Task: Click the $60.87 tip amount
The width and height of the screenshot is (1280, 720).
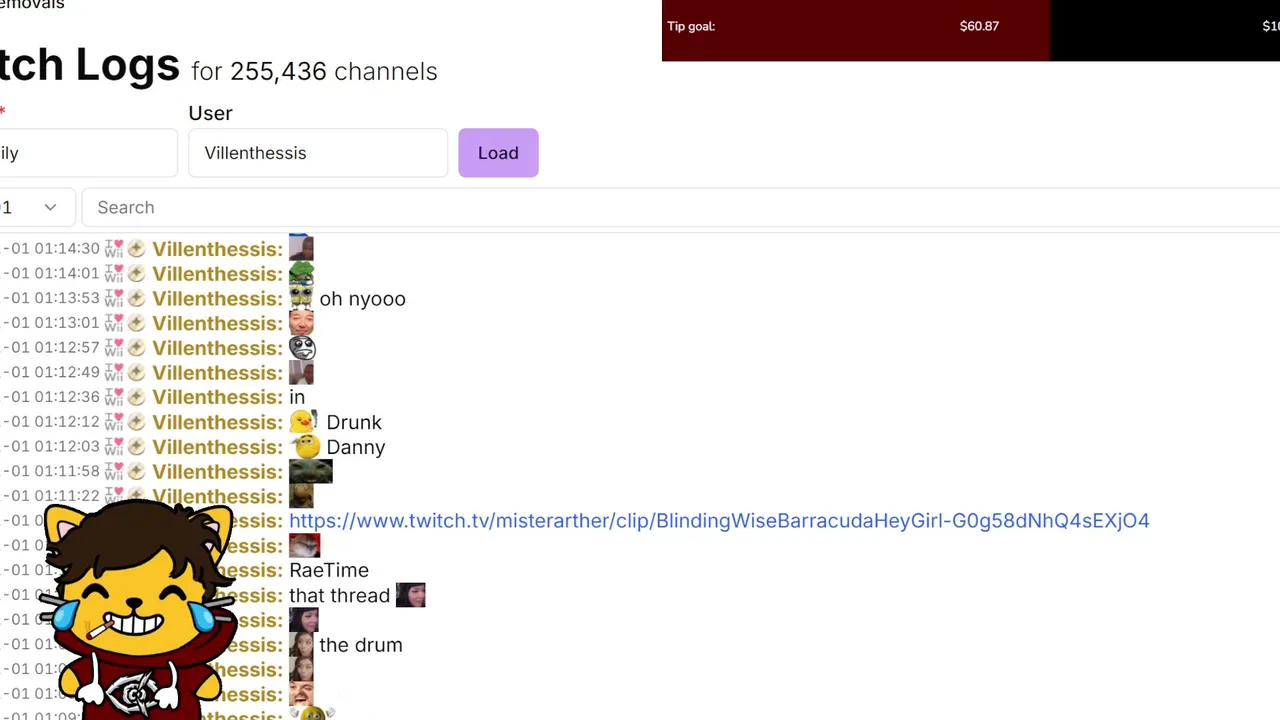Action: point(979,26)
